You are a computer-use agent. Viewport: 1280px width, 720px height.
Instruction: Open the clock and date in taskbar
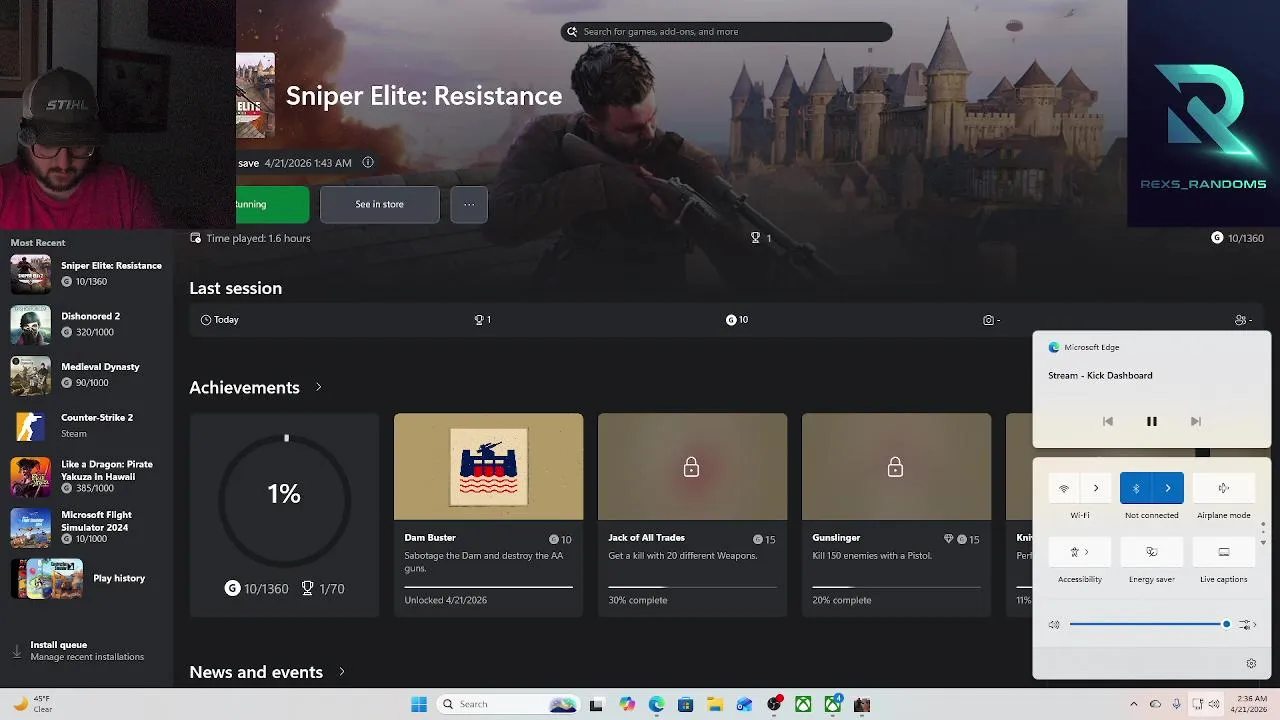tap(1250, 704)
